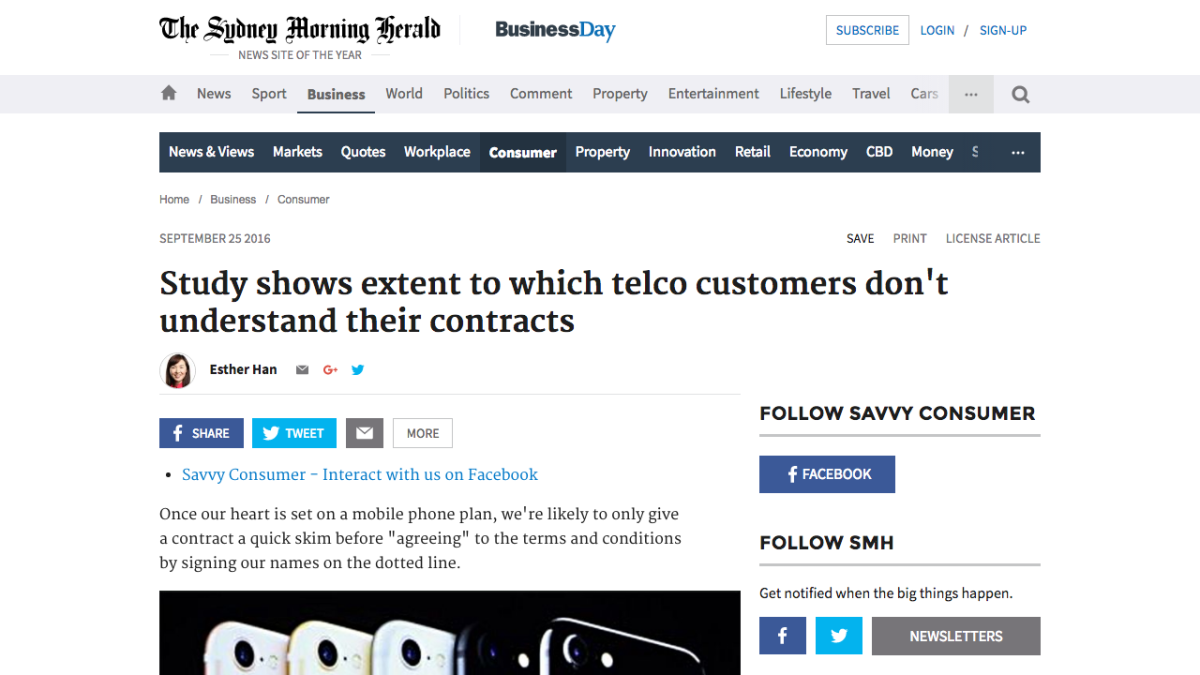Open the Savvy Consumer Facebook link
Screen dimensions: 1200x675
360,474
